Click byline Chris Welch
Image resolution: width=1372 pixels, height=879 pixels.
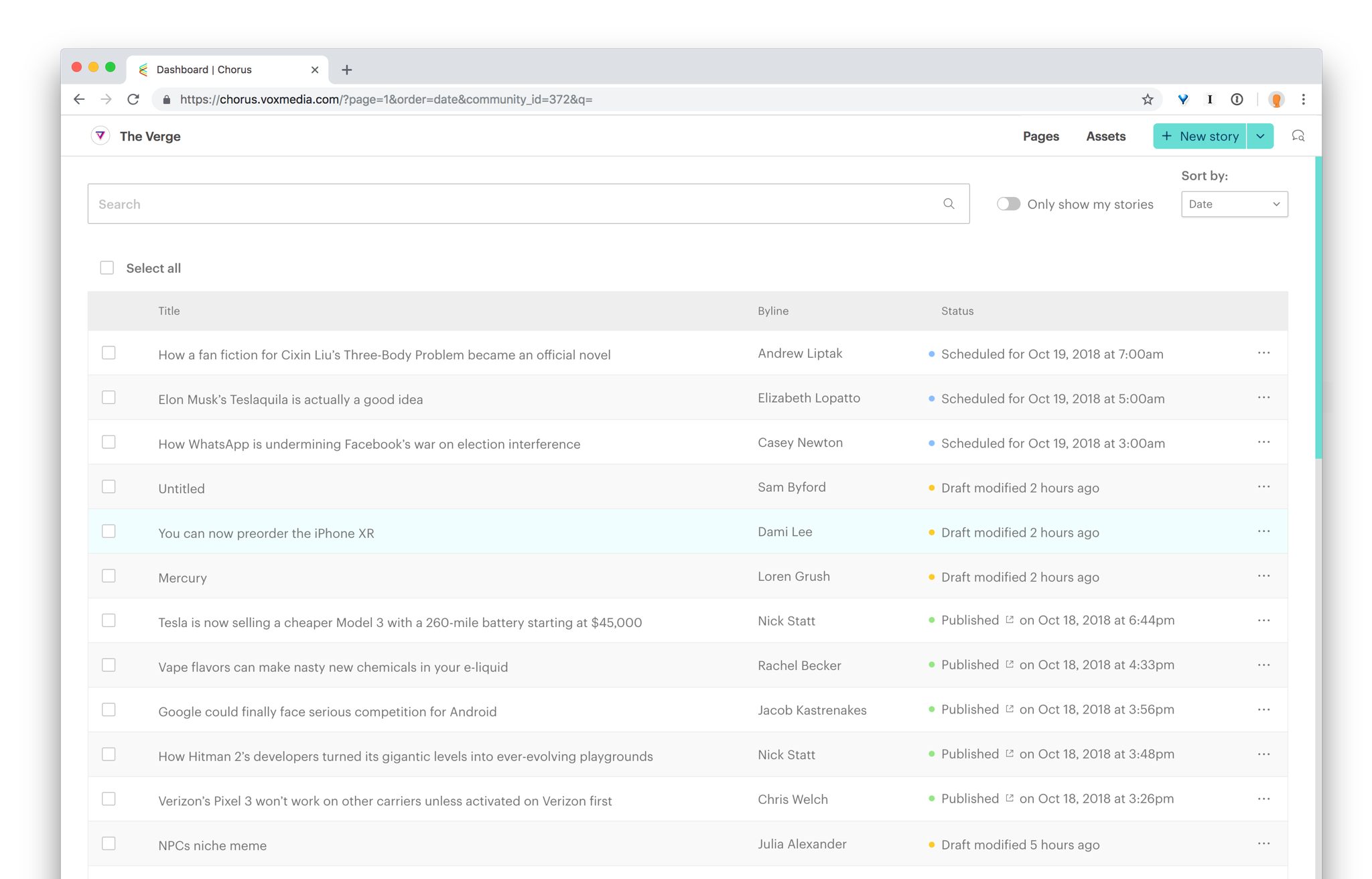pos(793,799)
